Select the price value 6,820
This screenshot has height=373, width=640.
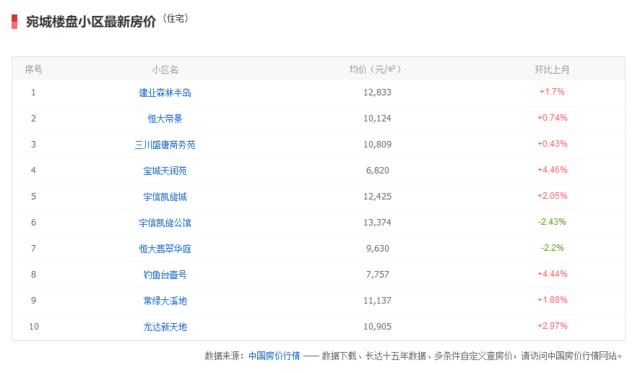[378, 171]
